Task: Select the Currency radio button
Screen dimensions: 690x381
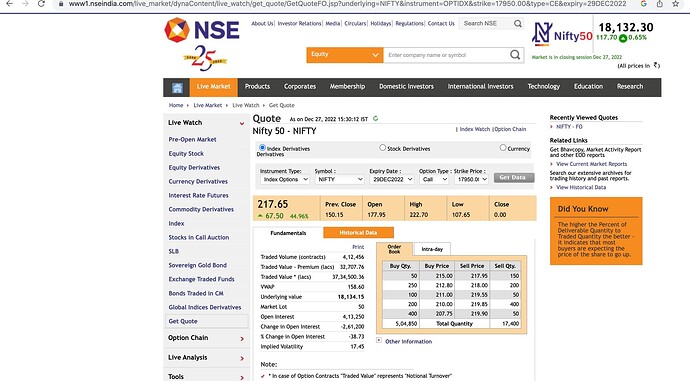Action: (503, 147)
